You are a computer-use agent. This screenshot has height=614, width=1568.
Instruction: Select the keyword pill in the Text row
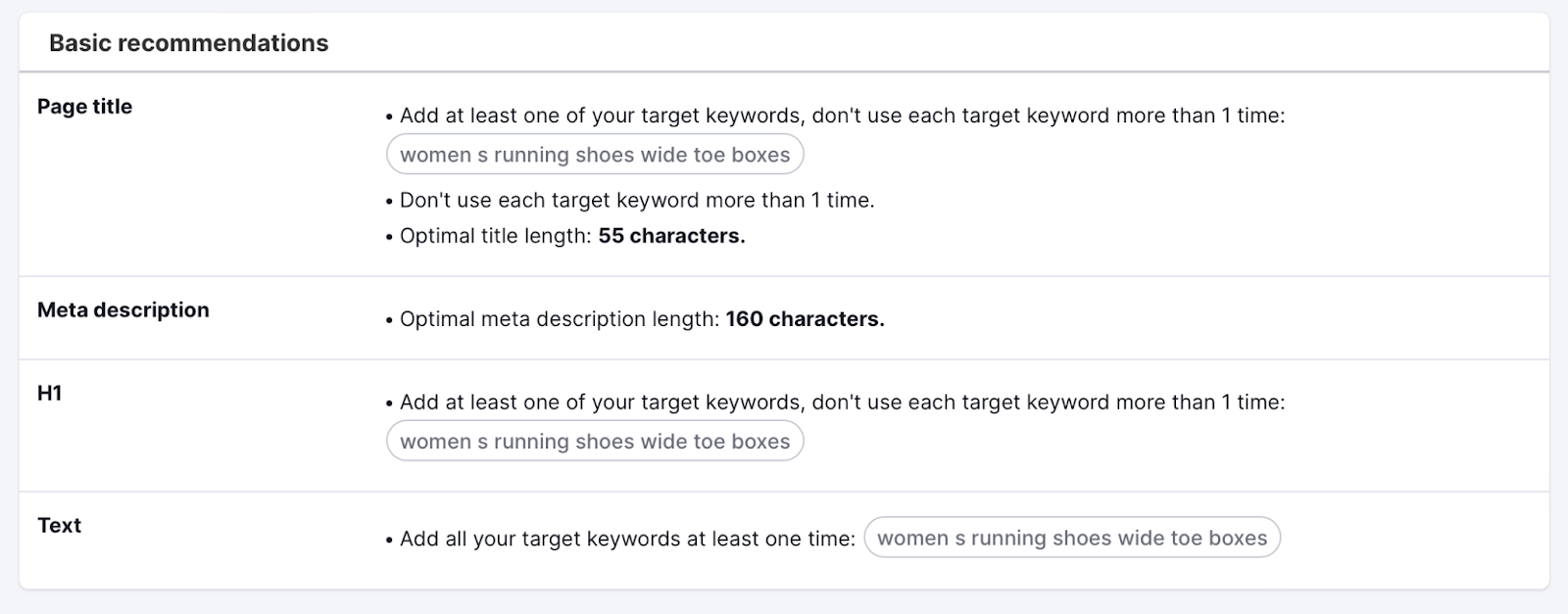(x=1074, y=538)
